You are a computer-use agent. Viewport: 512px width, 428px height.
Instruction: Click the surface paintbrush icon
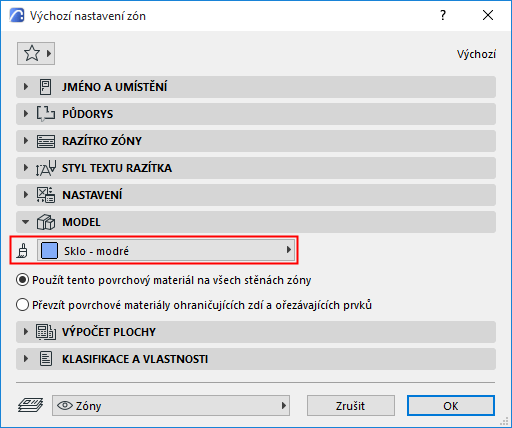point(23,251)
